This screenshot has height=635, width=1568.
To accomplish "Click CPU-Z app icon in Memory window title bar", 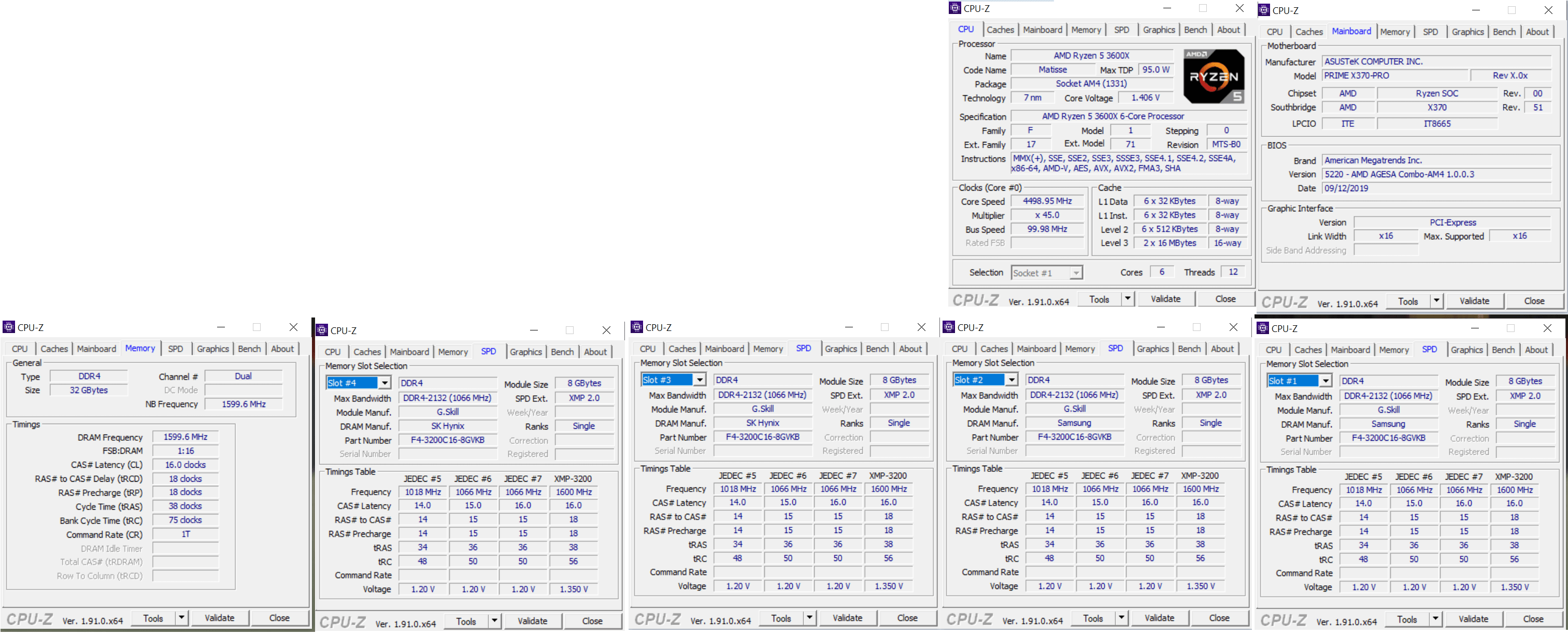I will (x=8, y=327).
